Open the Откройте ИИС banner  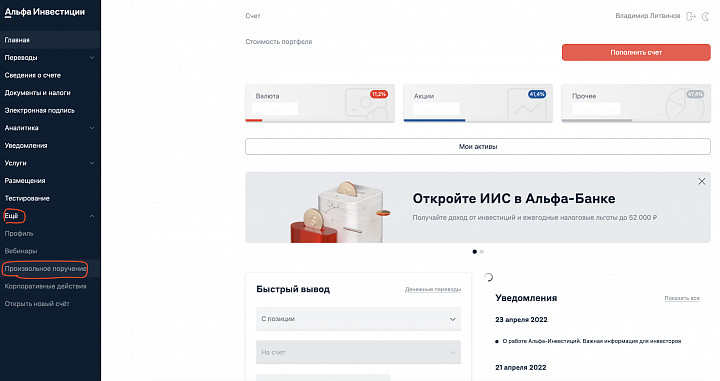[478, 207]
